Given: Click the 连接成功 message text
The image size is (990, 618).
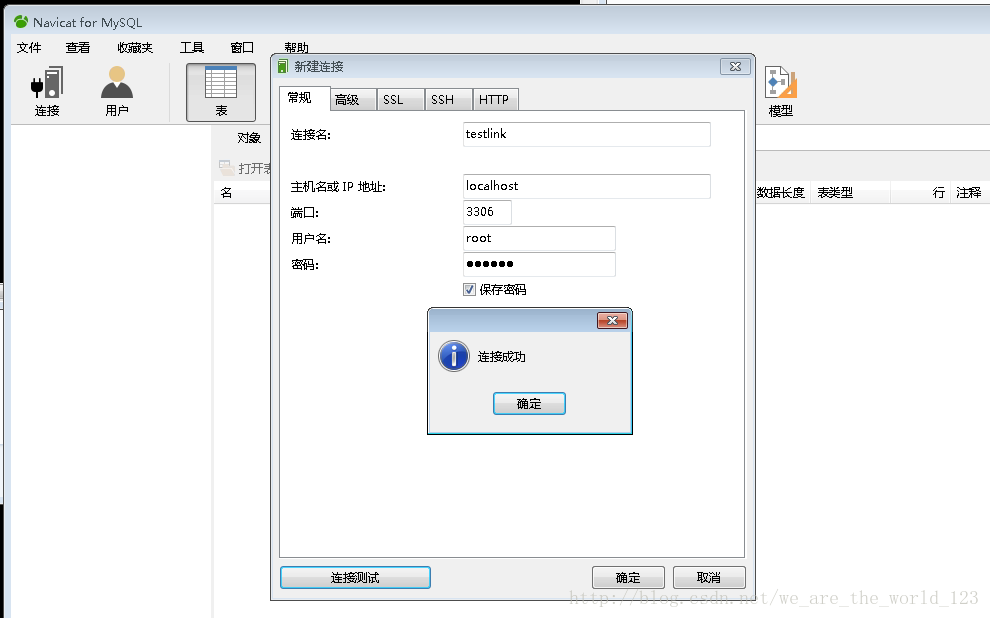Looking at the screenshot, I should click(501, 357).
